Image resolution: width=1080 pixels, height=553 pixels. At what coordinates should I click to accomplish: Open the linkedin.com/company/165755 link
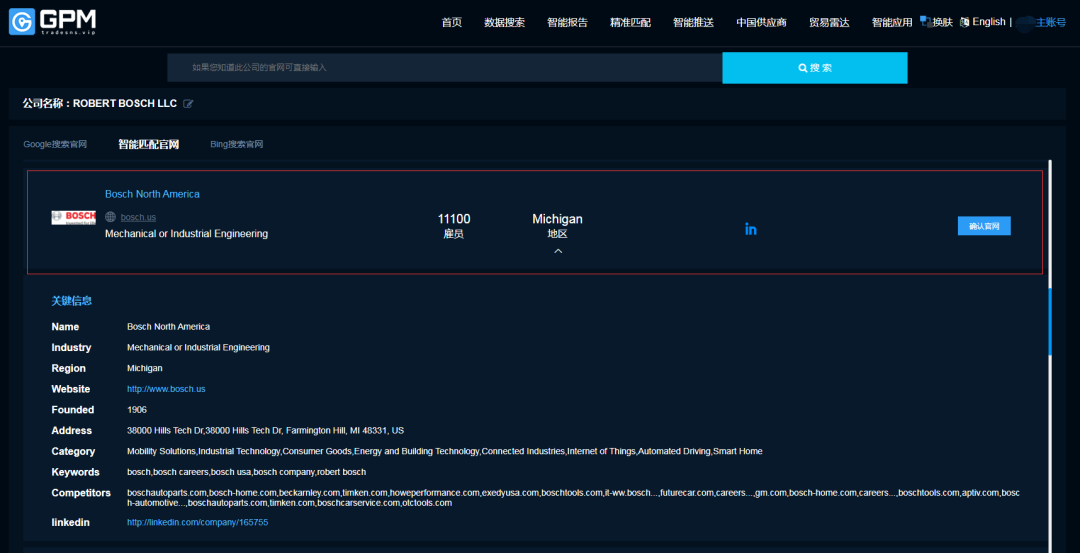click(x=197, y=522)
